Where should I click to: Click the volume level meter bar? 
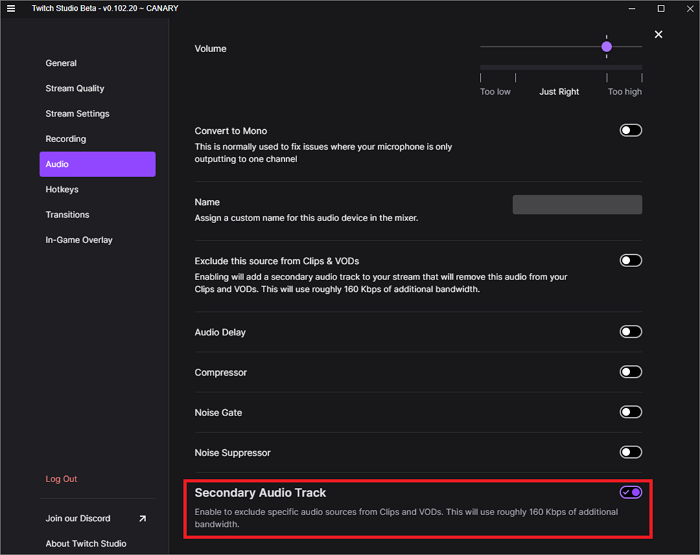click(x=561, y=67)
